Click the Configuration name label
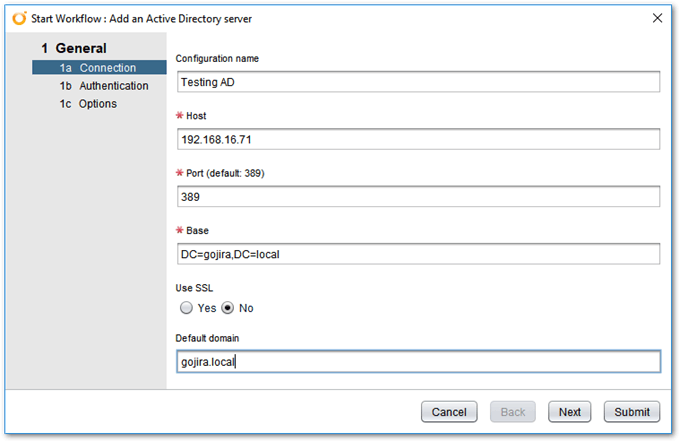This screenshot has width=680, height=442. click(x=217, y=59)
